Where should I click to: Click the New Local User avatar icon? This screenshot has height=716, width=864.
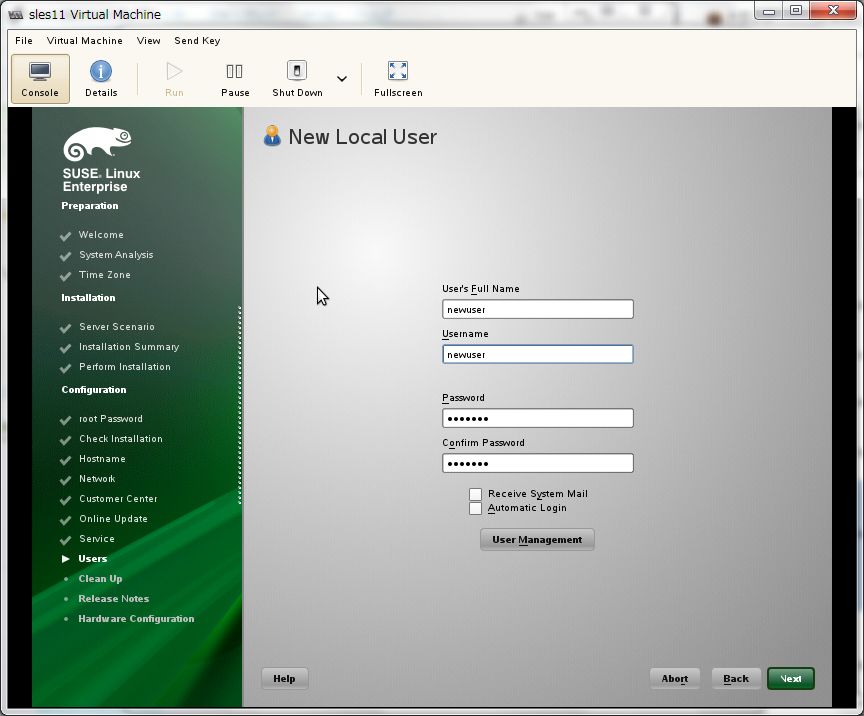click(x=272, y=136)
